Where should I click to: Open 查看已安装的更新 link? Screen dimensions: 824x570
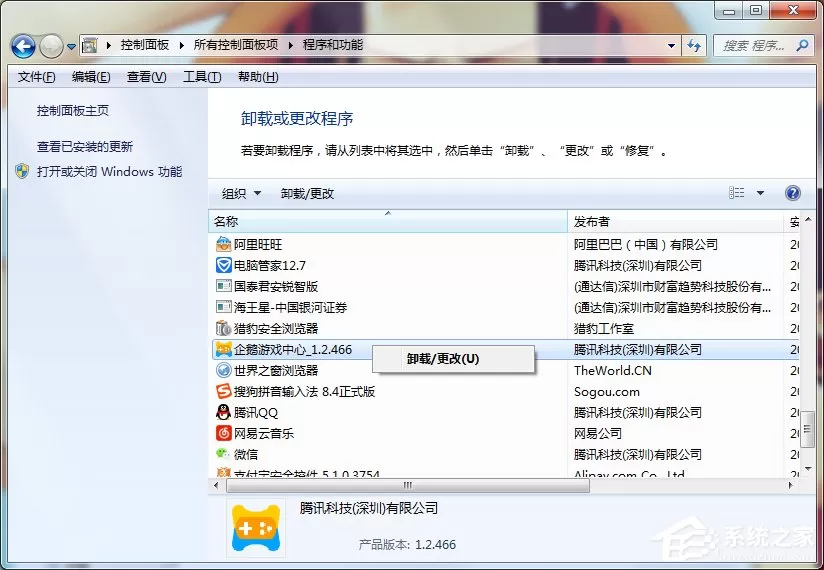coord(85,147)
